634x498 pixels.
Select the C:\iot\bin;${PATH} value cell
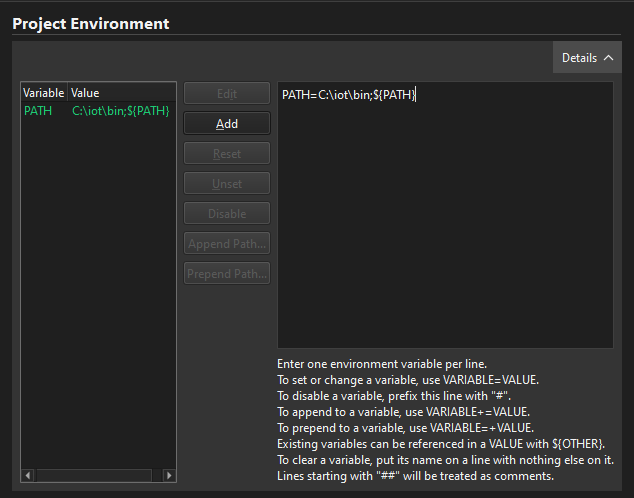120,111
